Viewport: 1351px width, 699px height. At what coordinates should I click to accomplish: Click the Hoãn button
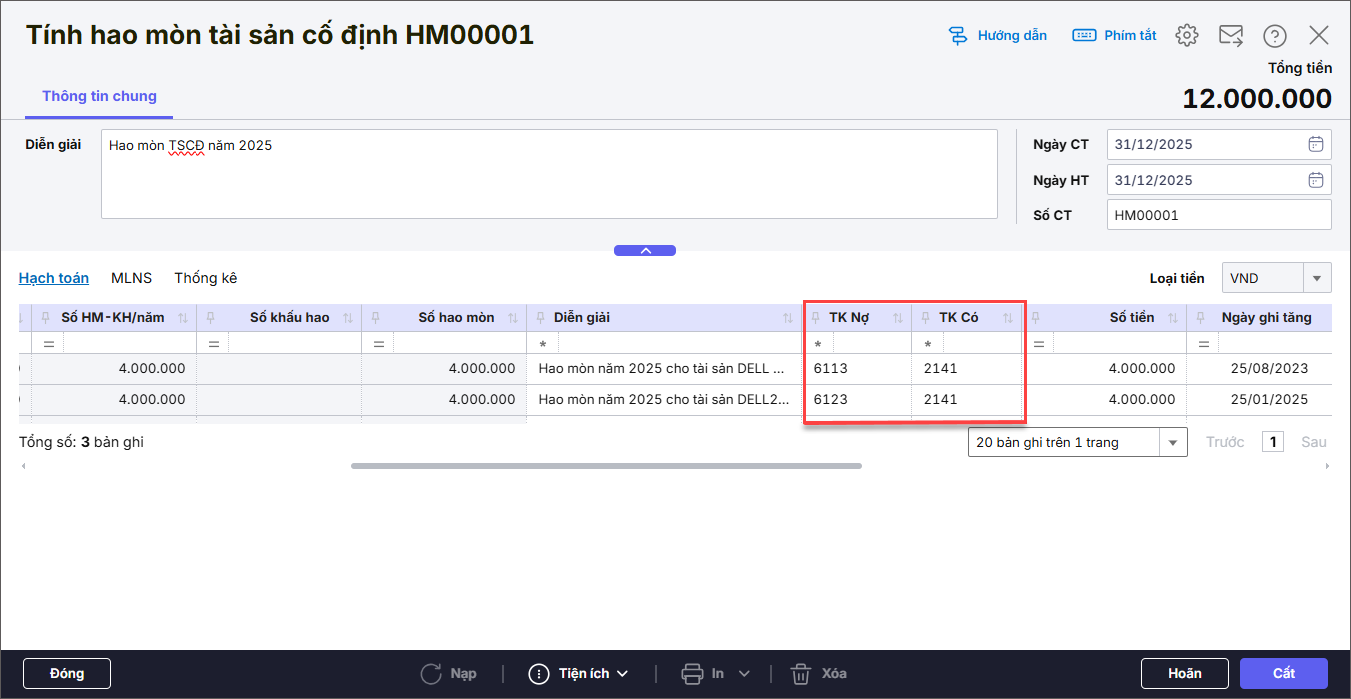pyautogui.click(x=1185, y=673)
